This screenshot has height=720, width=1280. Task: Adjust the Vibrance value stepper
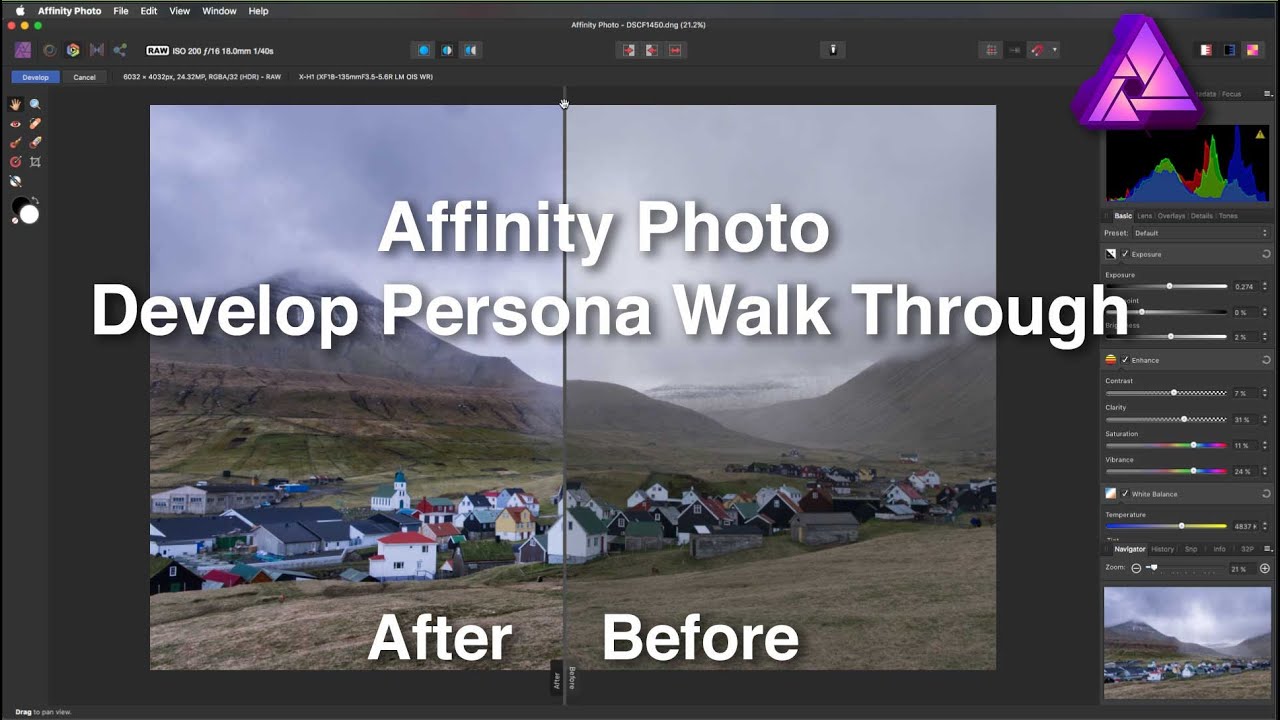tap(1265, 471)
